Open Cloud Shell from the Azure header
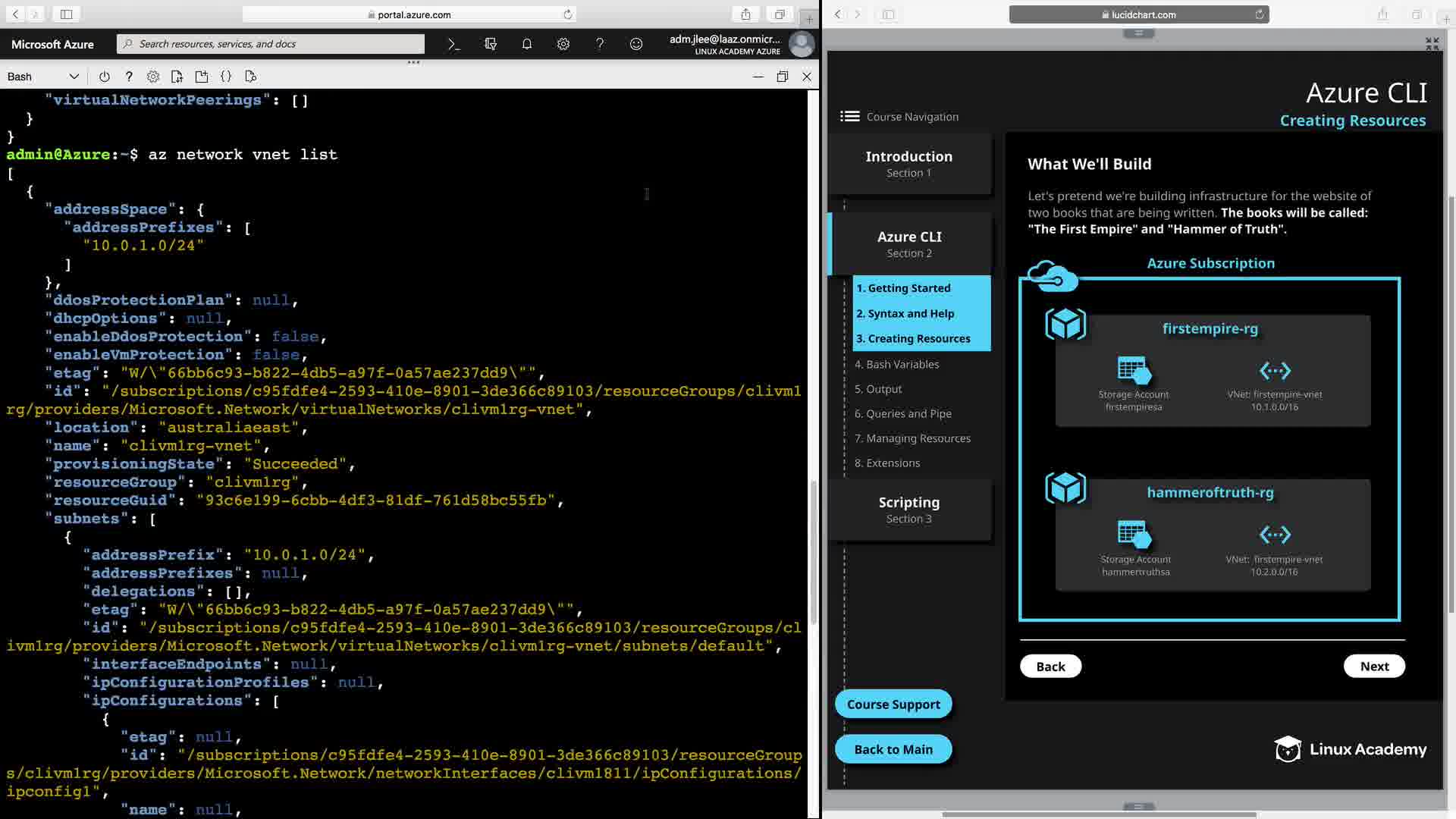The width and height of the screenshot is (1456, 819). pos(453,44)
